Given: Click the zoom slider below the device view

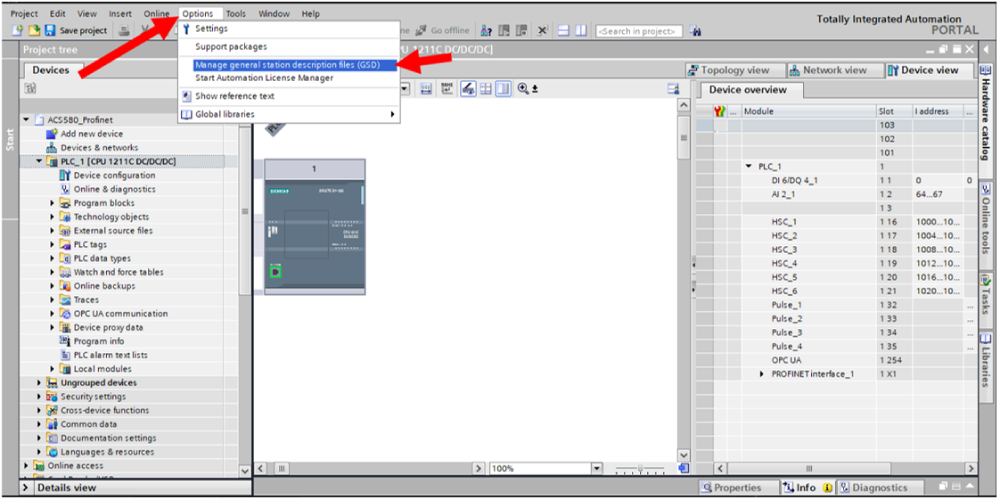Looking at the screenshot, I should [640, 469].
